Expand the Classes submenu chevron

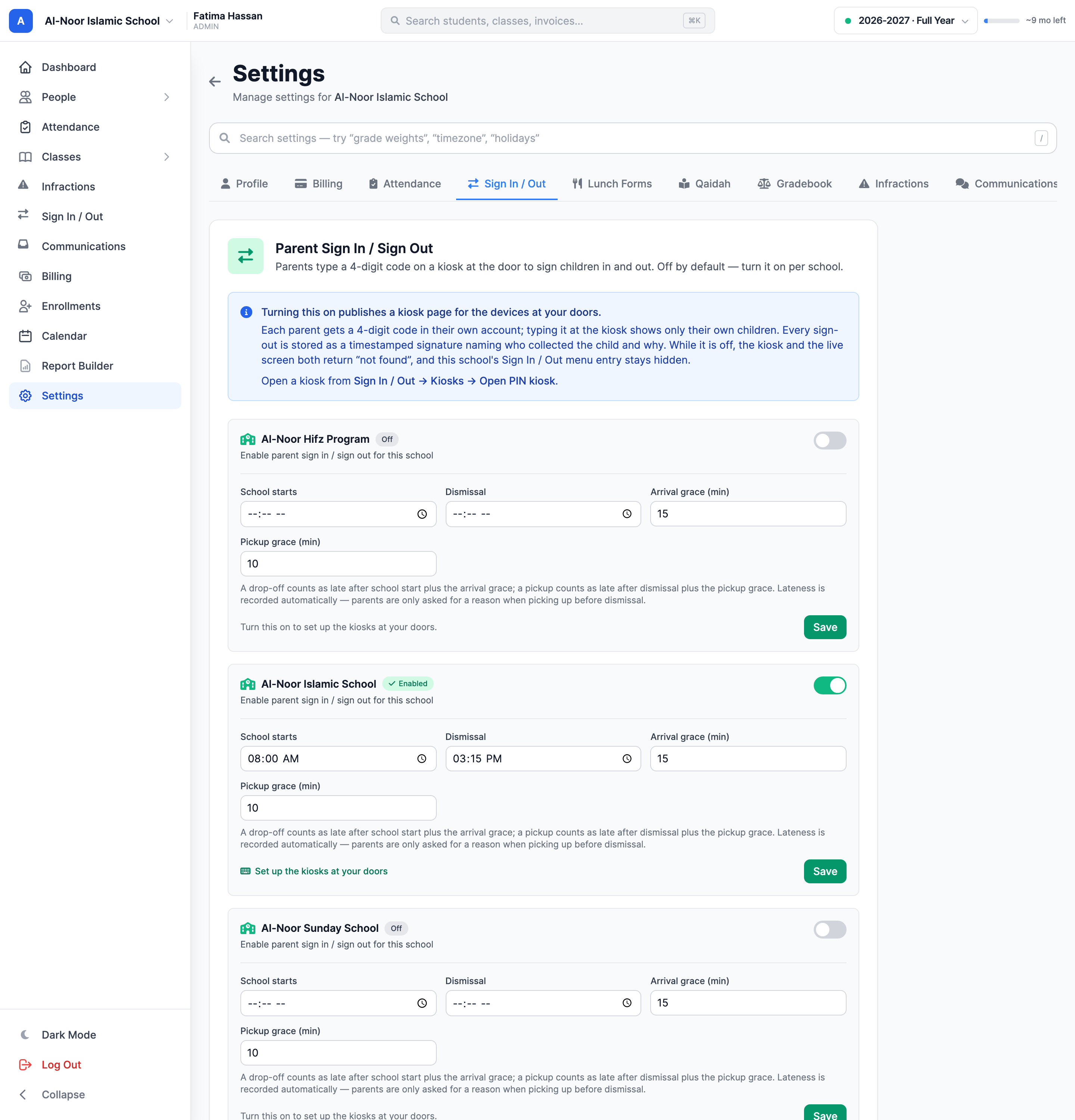pyautogui.click(x=166, y=156)
